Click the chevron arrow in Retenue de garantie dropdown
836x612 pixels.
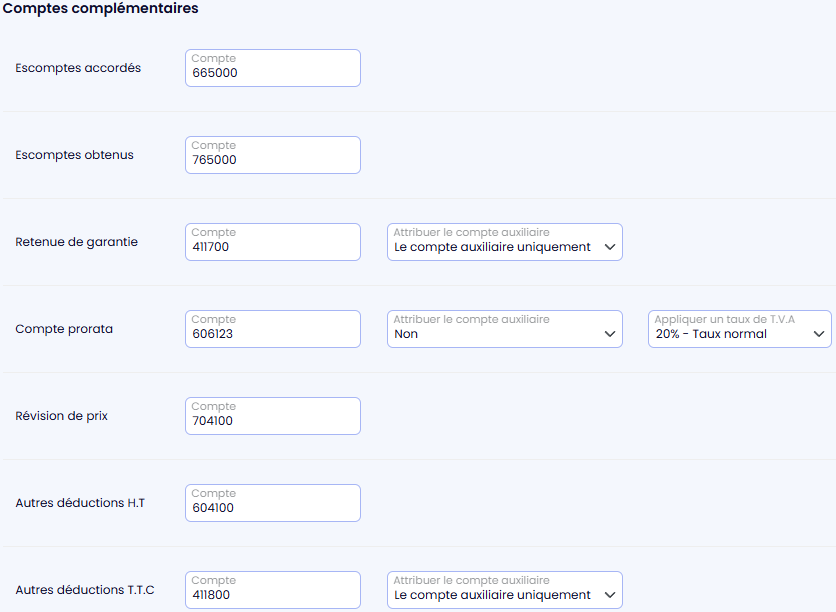pyautogui.click(x=610, y=247)
